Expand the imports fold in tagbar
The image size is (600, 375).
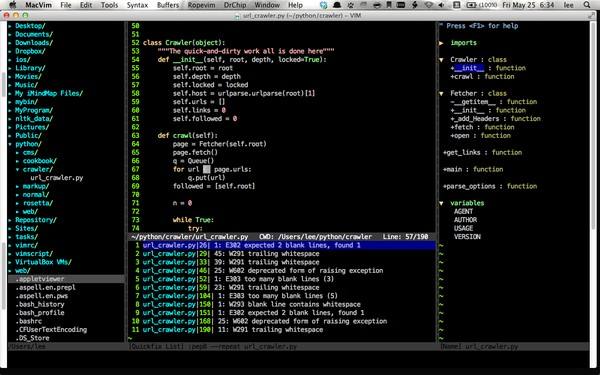click(x=441, y=43)
